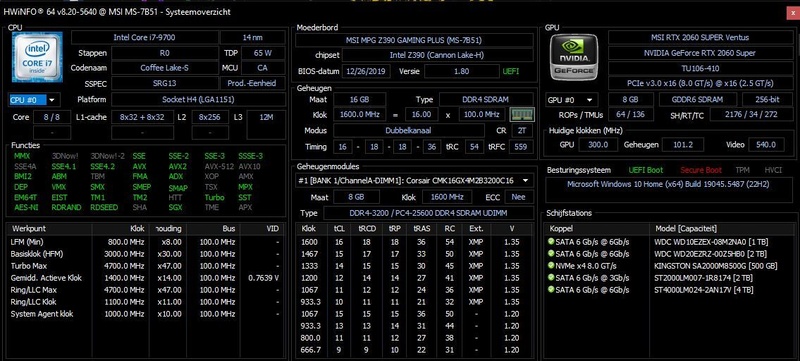Click the AVX2 feature label
Viewport: 800px width, 361px height.
(178, 166)
